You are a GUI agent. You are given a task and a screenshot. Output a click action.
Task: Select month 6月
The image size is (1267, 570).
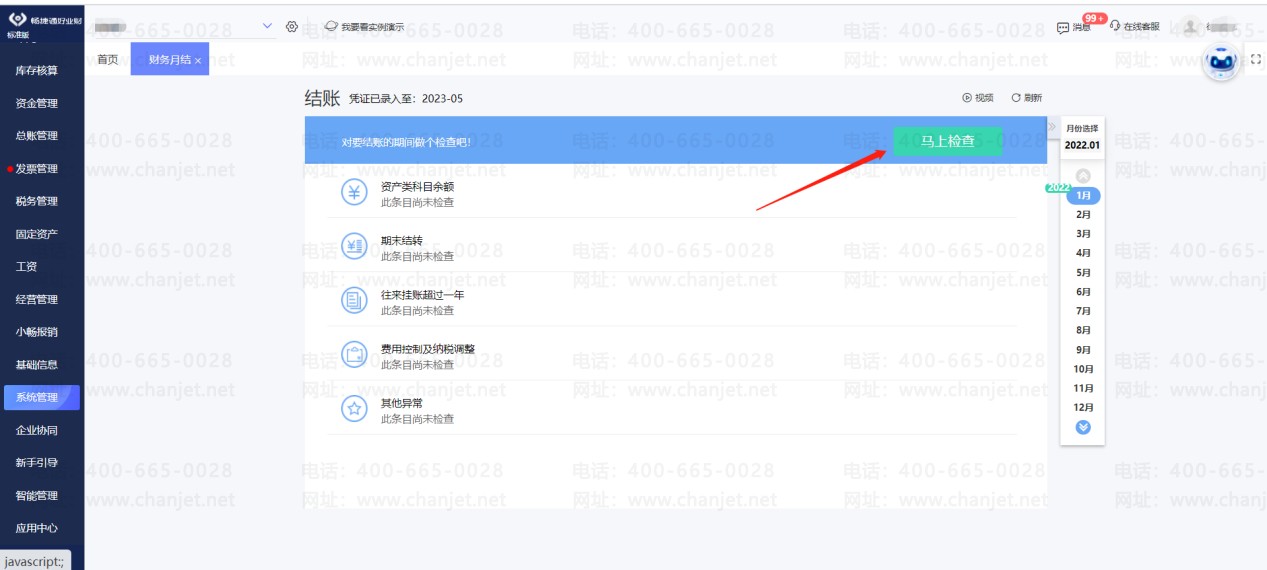pyautogui.click(x=1083, y=292)
